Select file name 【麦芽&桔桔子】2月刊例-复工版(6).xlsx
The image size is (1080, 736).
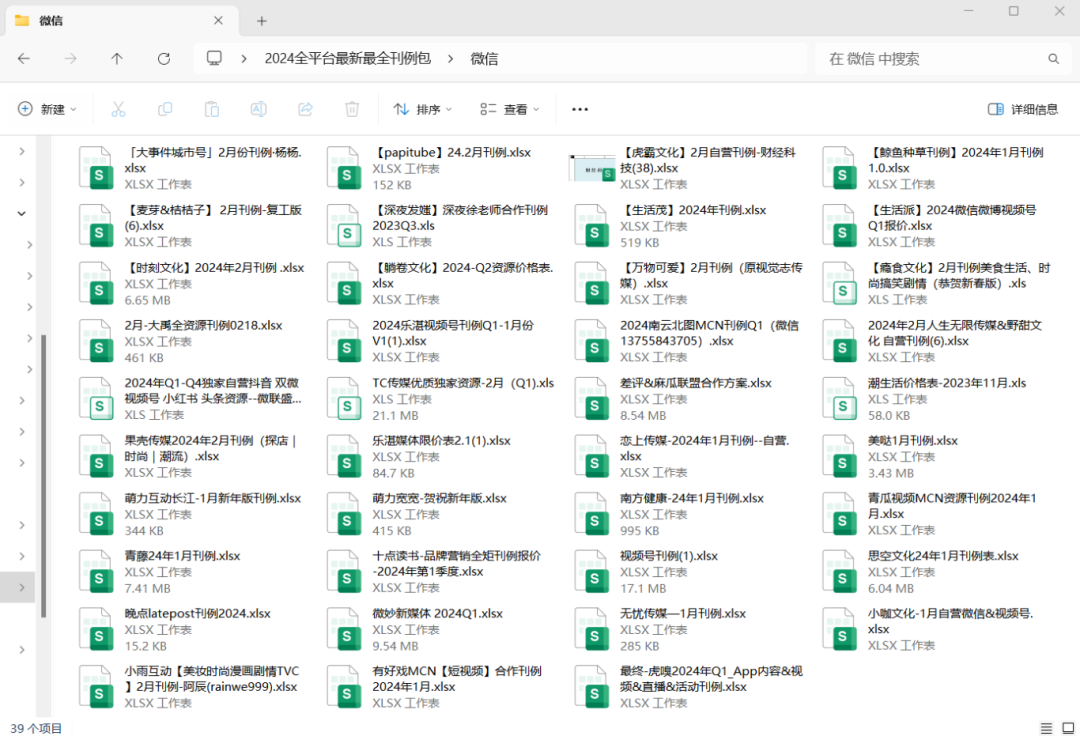click(x=214, y=218)
